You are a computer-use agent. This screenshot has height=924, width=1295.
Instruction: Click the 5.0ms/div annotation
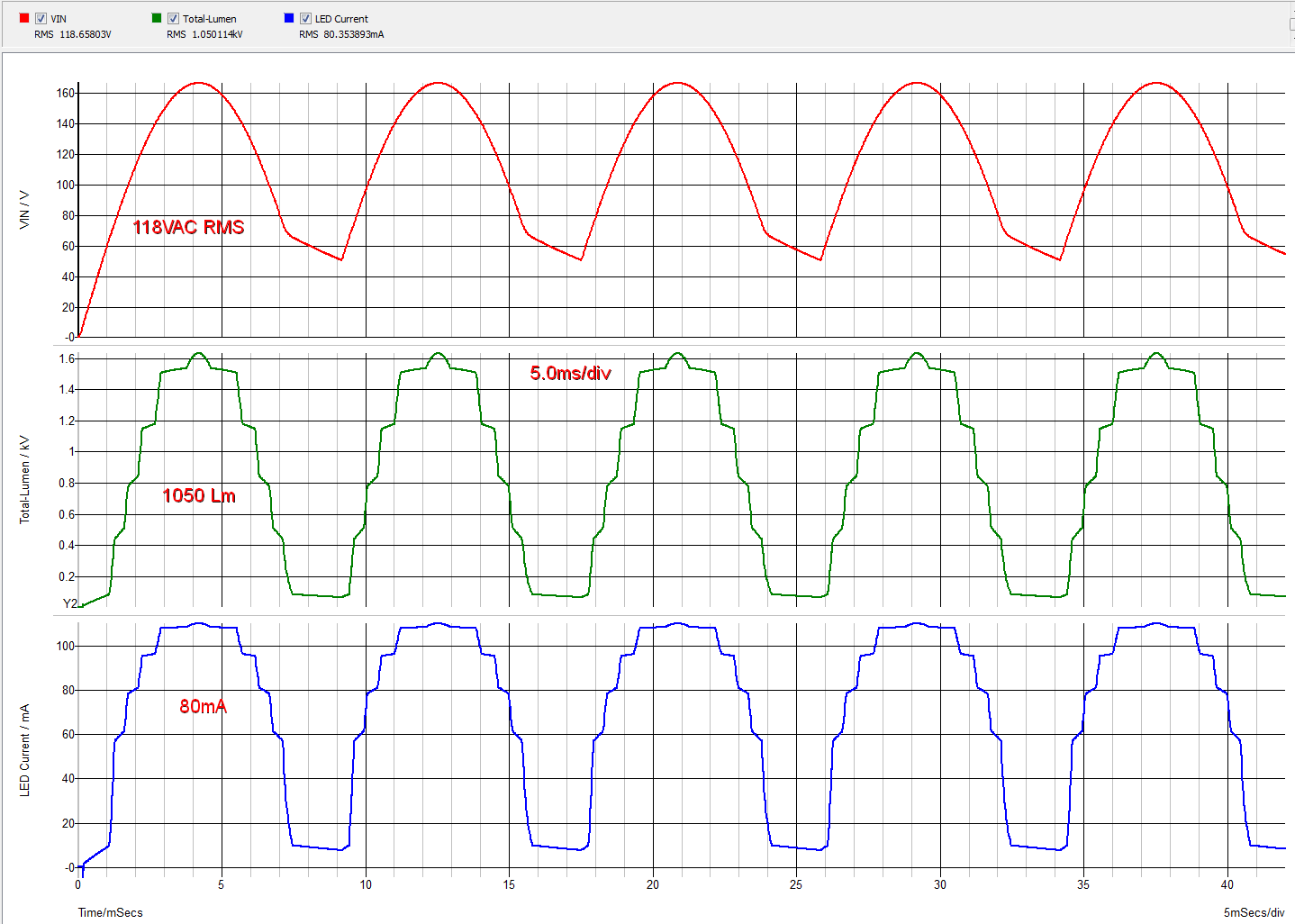(x=570, y=373)
